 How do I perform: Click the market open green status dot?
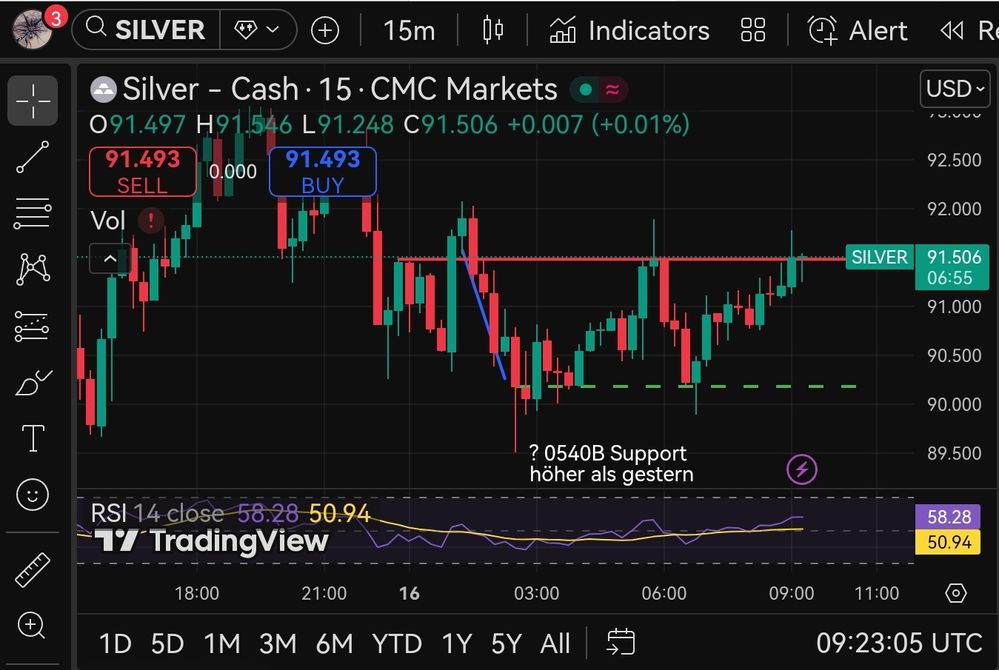click(x=586, y=90)
